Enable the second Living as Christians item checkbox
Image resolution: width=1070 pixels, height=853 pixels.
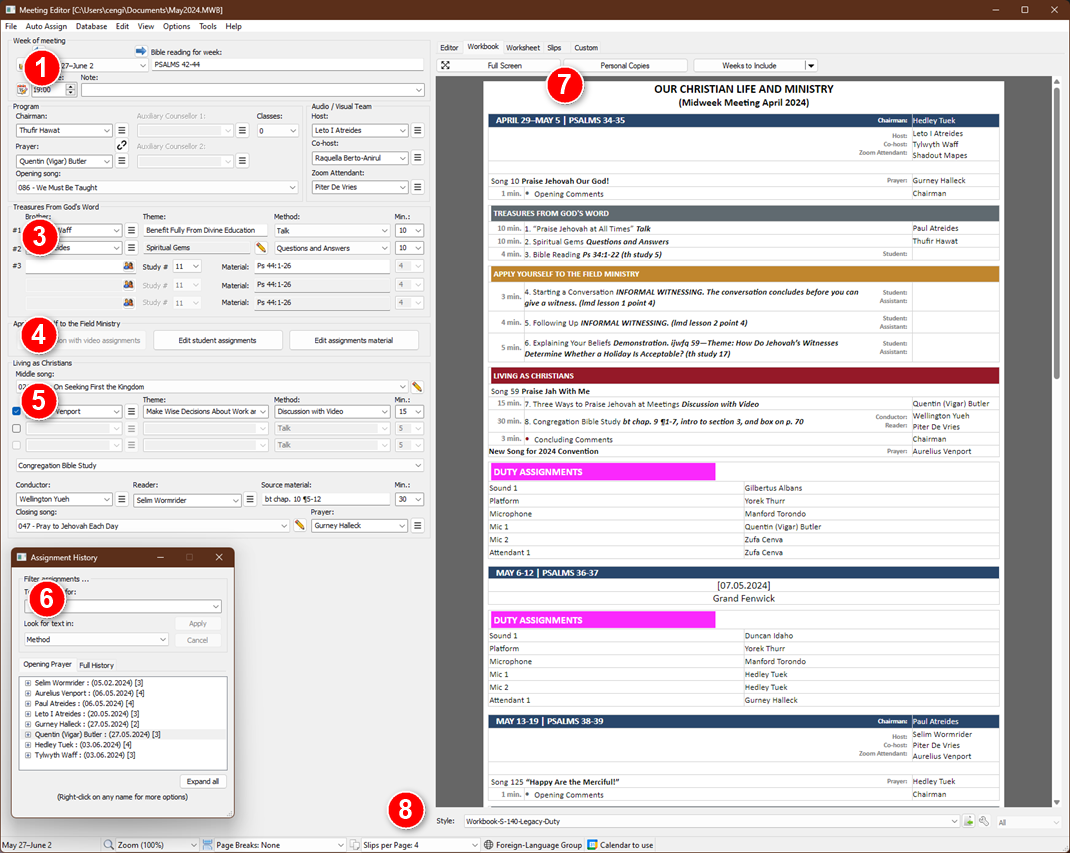tap(16, 428)
